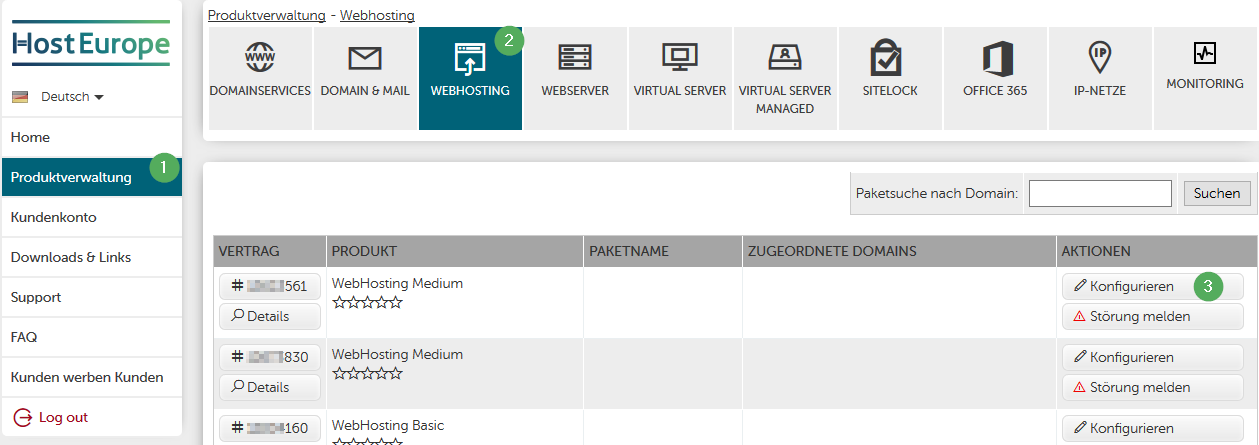Open contract number ending in 830
The height and width of the screenshot is (445, 1259).
pos(270,357)
